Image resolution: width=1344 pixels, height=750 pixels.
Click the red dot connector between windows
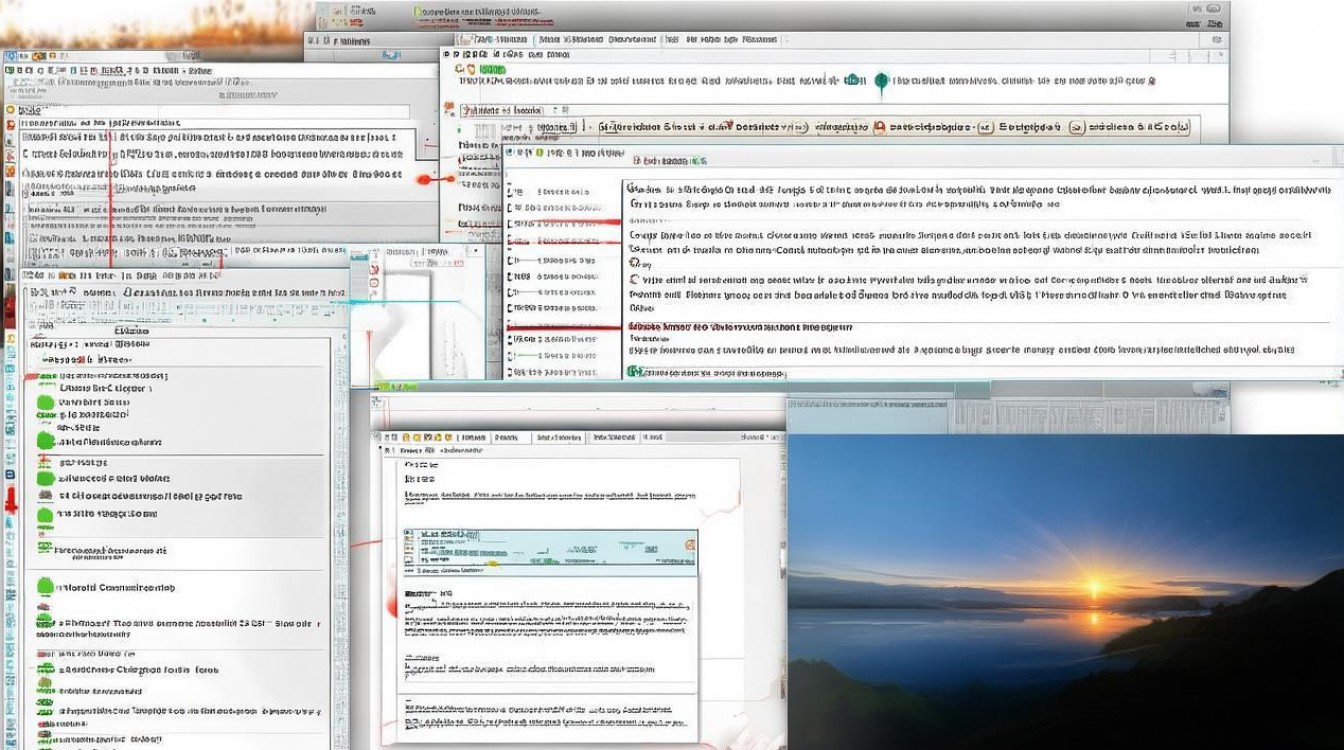425,180
